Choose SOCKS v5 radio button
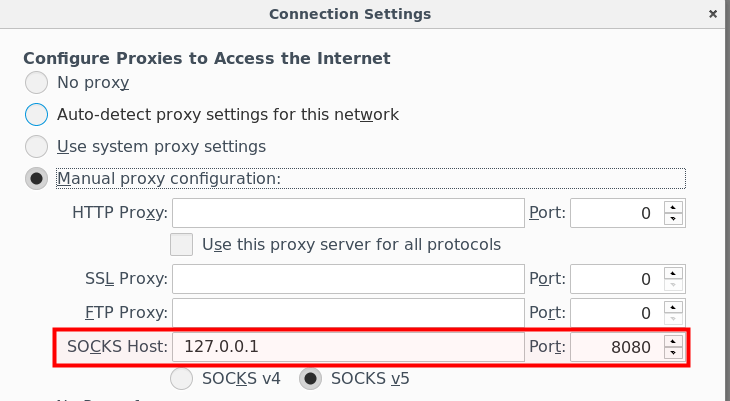The image size is (730, 401). [311, 379]
